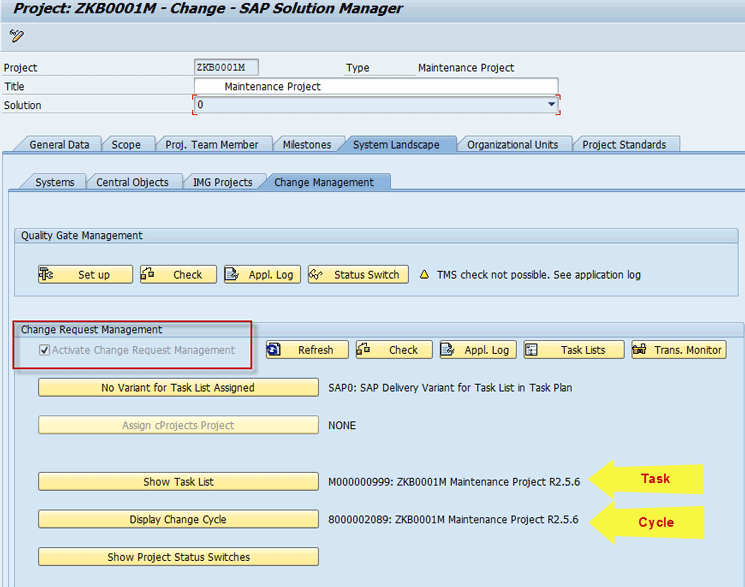Click the Display Change Cycle button
The height and width of the screenshot is (587, 745).
[178, 519]
